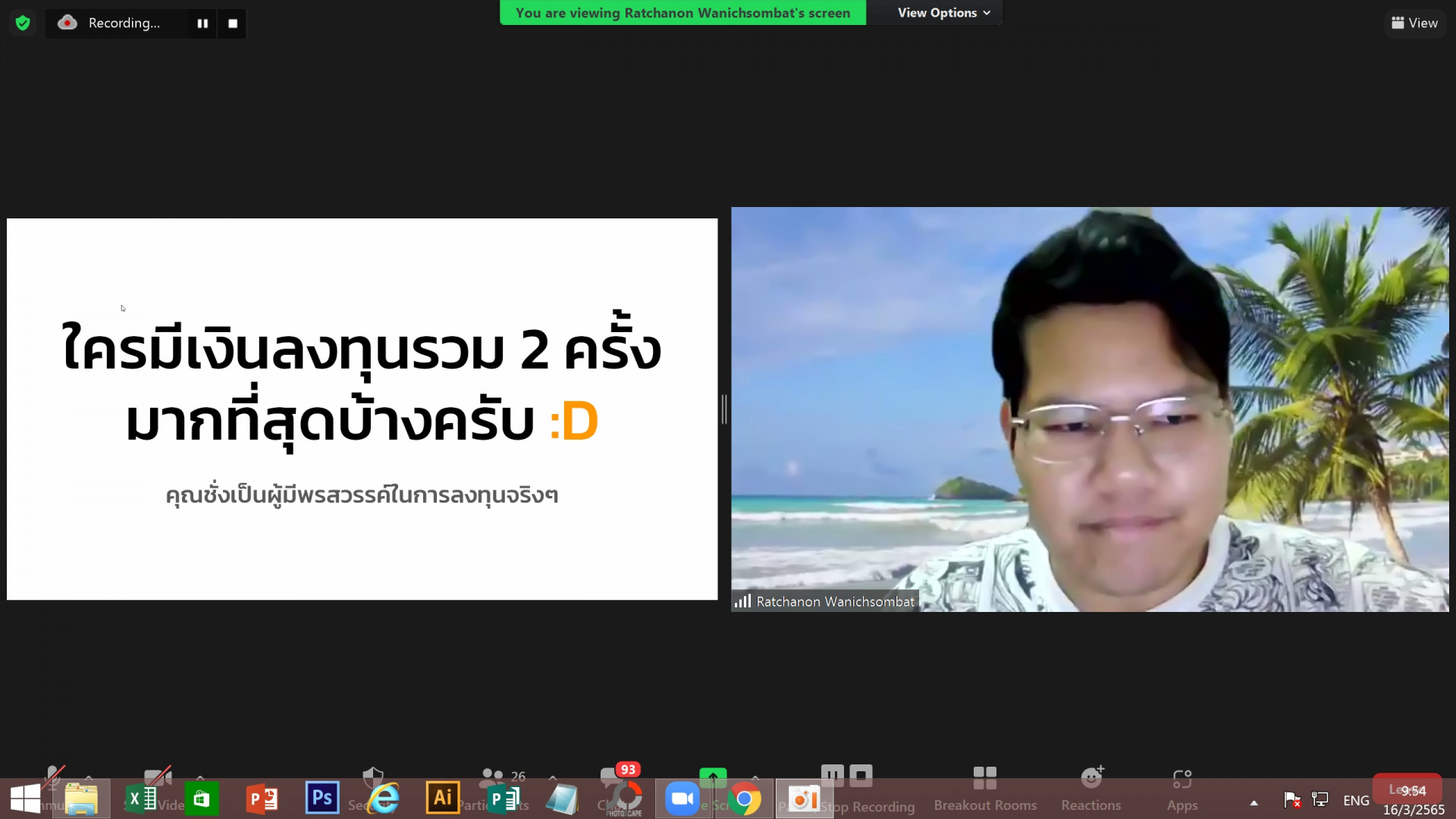Open the network status tray icon
The height and width of the screenshot is (819, 1456).
[1320, 800]
